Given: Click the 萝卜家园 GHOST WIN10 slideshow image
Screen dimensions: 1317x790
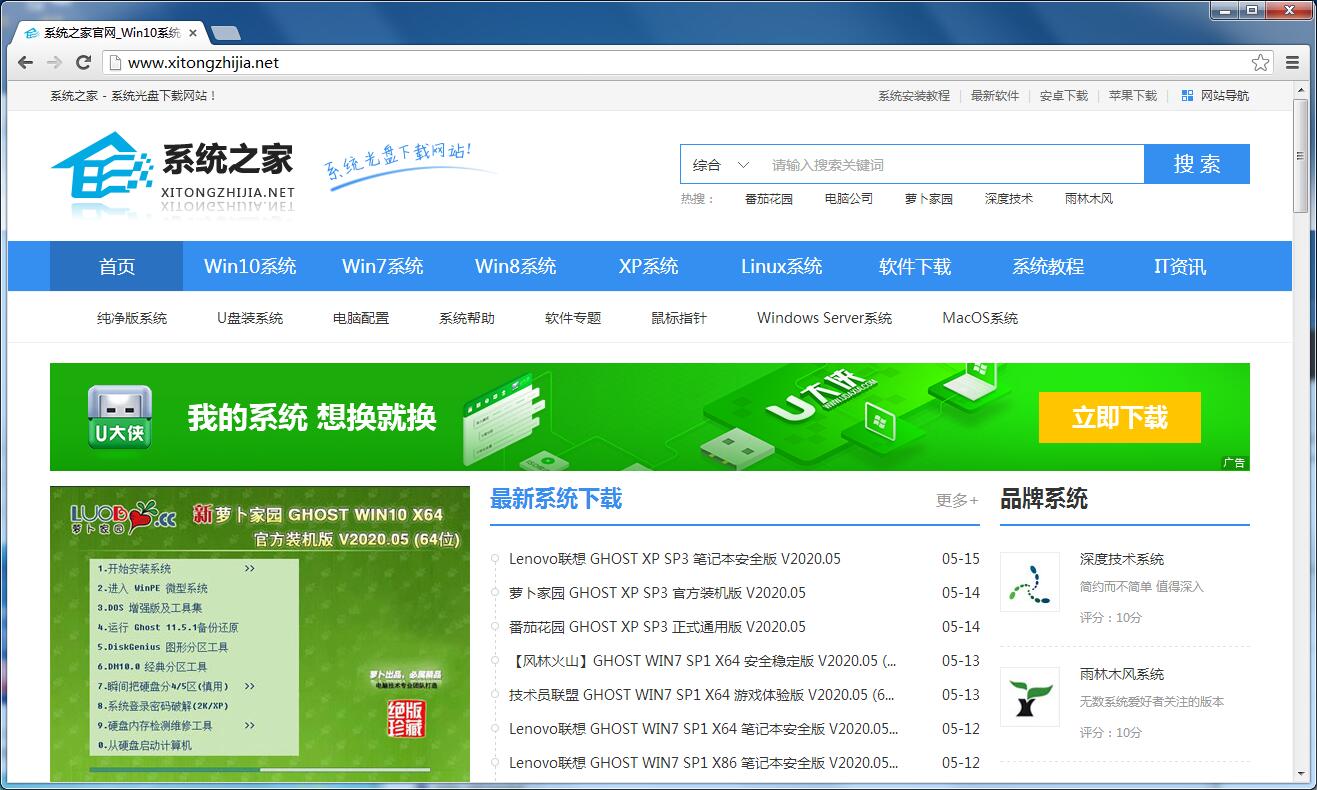Looking at the screenshot, I should click(x=260, y=634).
